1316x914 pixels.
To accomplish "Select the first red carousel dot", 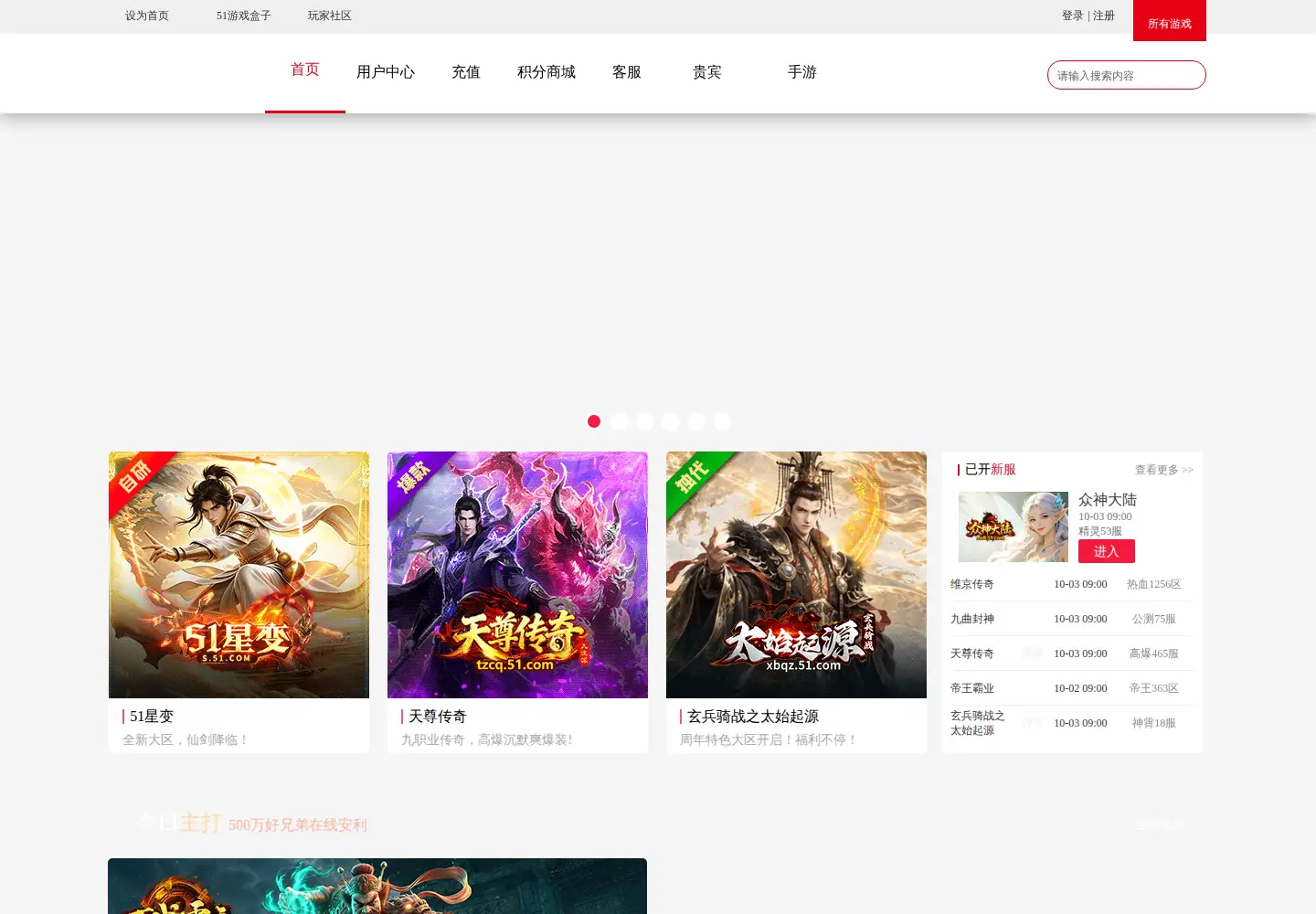I will pos(594,421).
